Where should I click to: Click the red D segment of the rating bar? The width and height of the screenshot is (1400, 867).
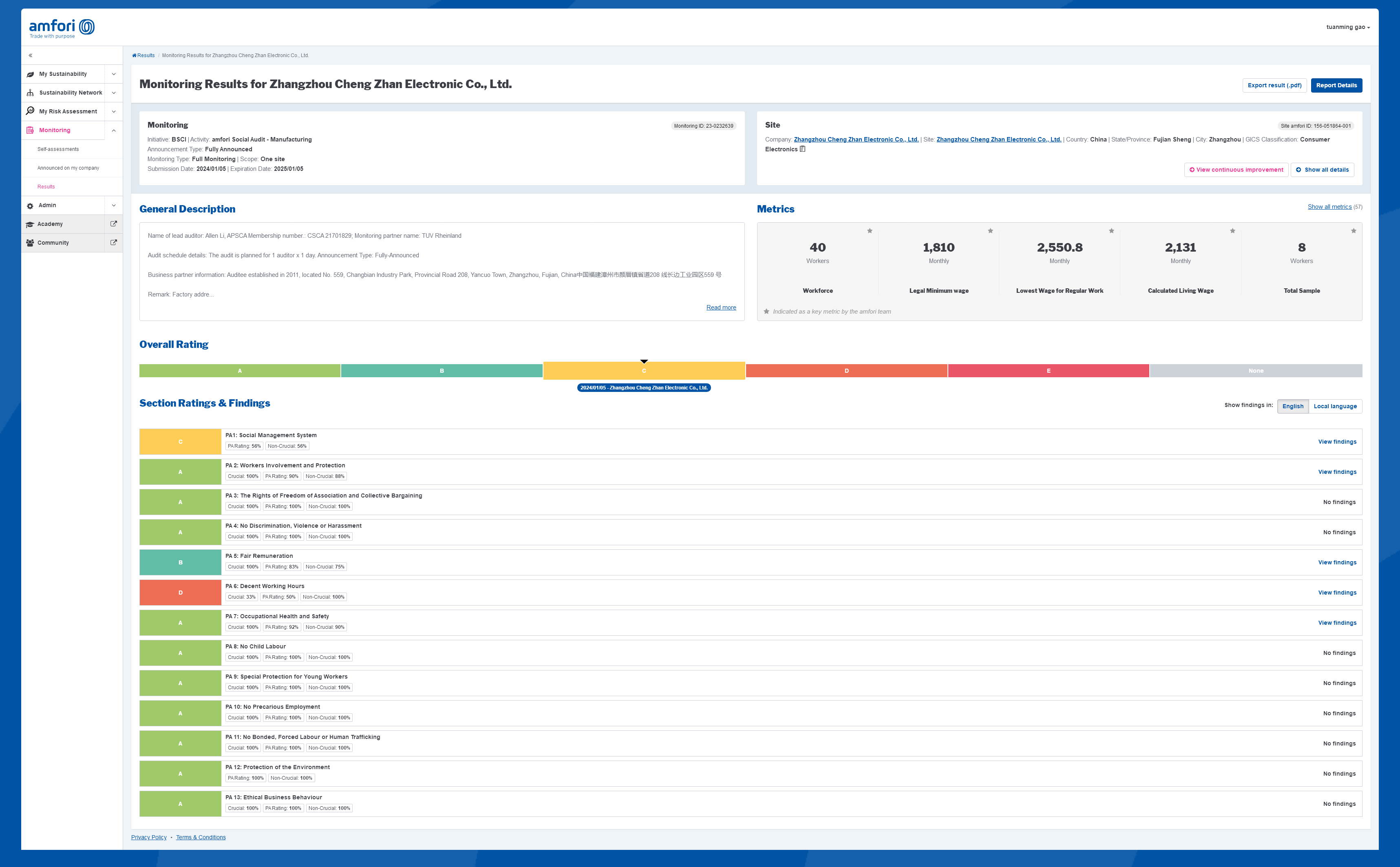[846, 371]
